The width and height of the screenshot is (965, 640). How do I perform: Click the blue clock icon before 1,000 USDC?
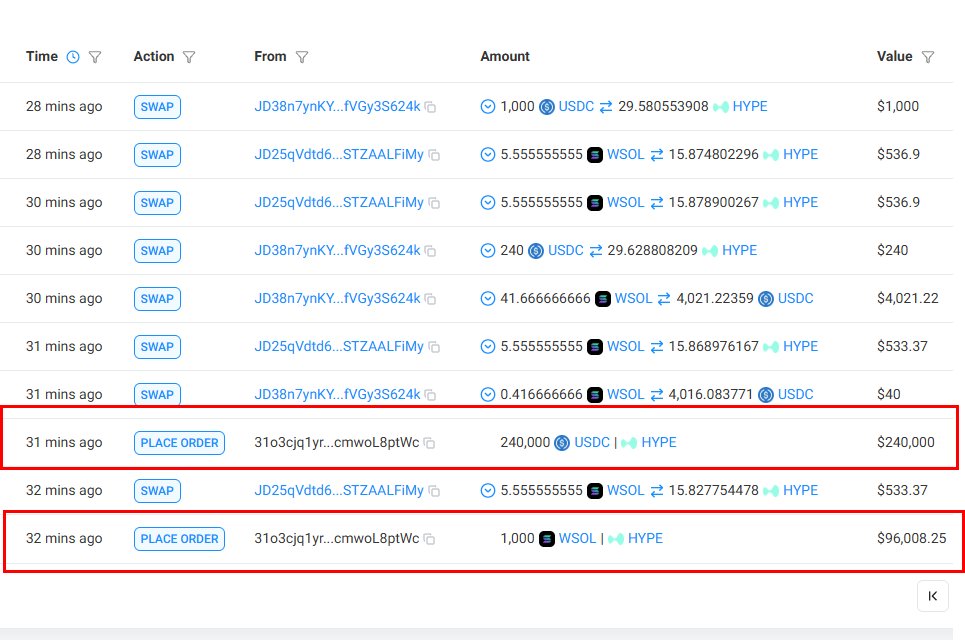(487, 106)
